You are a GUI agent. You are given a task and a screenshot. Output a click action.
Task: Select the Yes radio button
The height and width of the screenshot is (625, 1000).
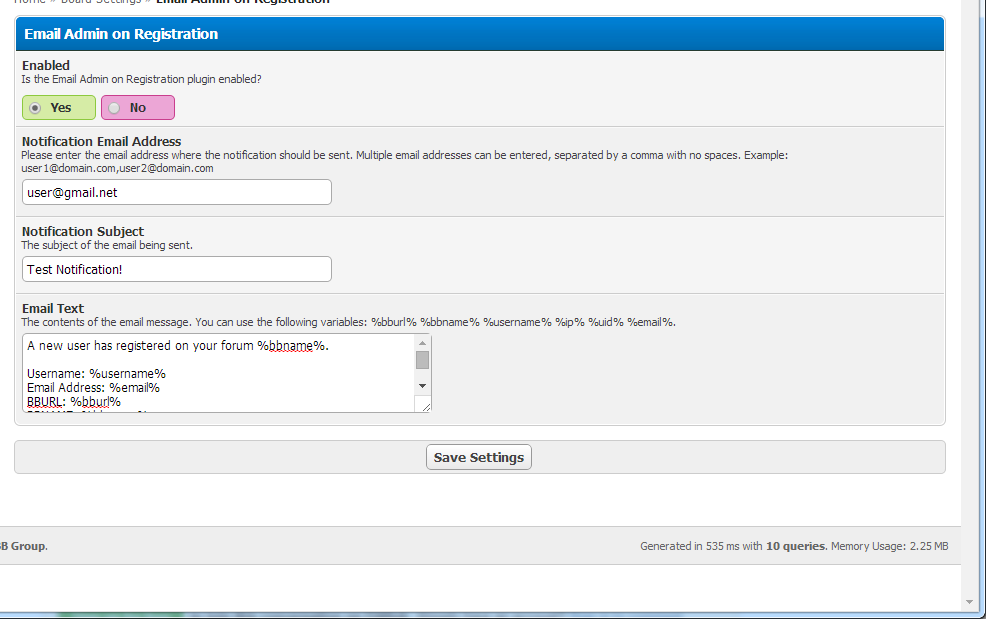36,108
